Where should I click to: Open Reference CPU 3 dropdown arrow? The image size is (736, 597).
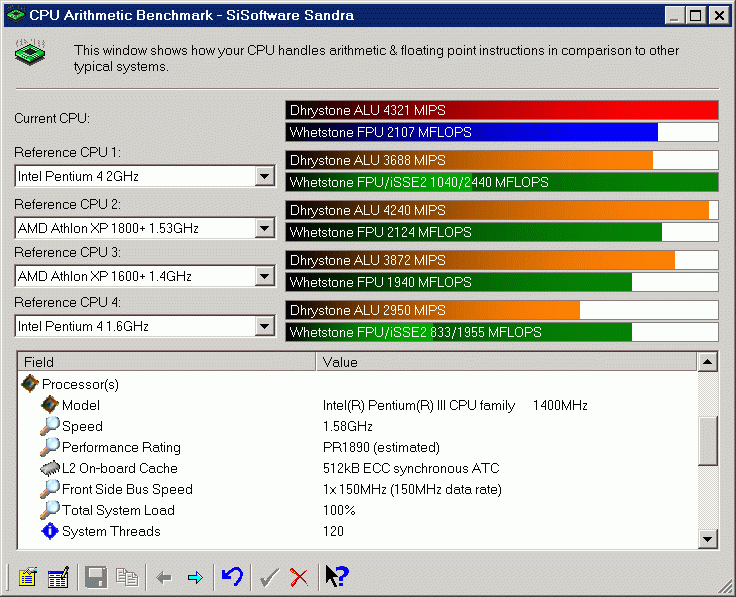[x=265, y=276]
